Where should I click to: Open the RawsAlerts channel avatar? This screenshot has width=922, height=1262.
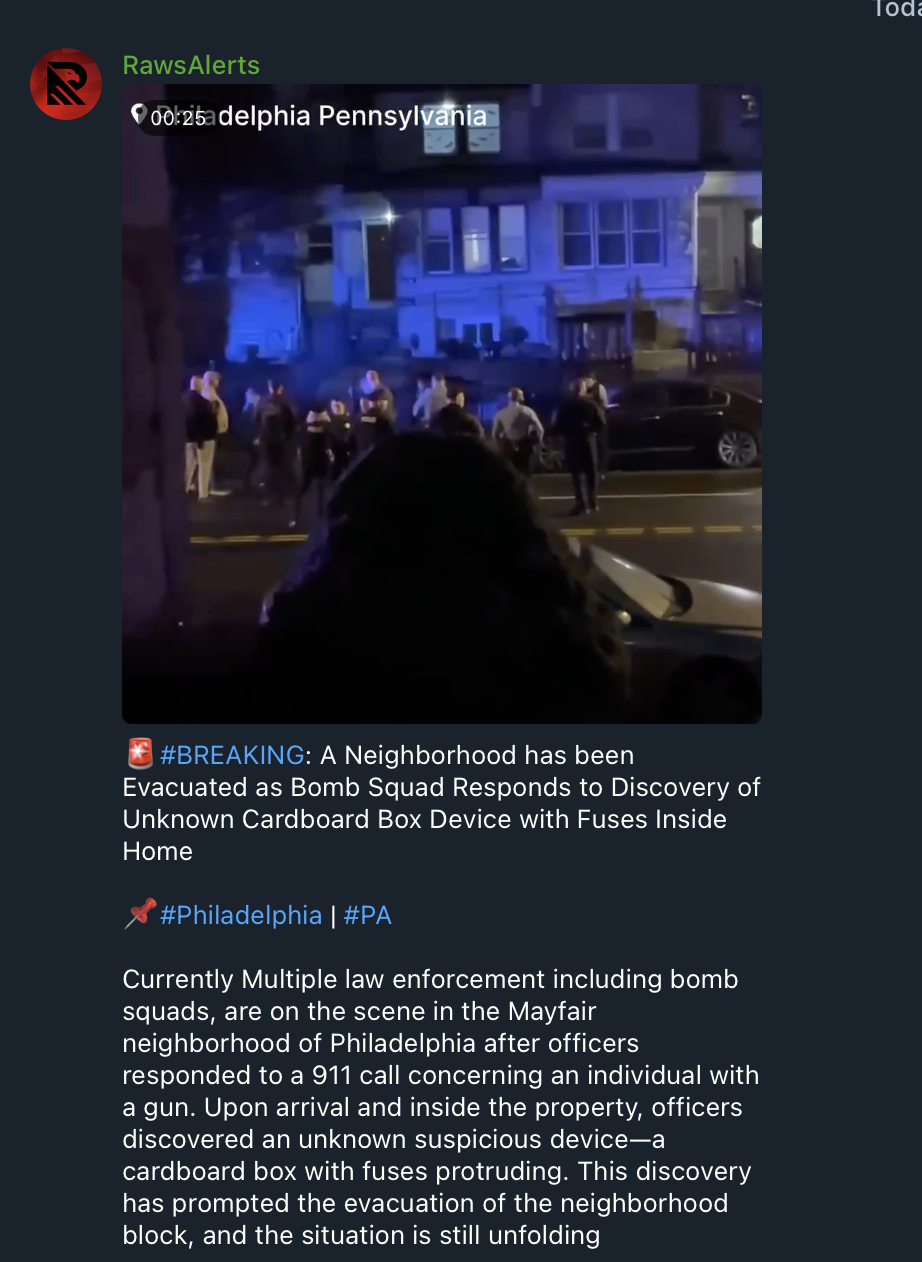coord(66,84)
